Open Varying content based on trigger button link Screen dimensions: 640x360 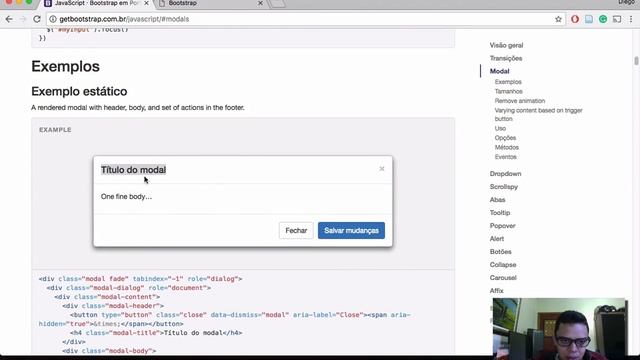pos(538,115)
